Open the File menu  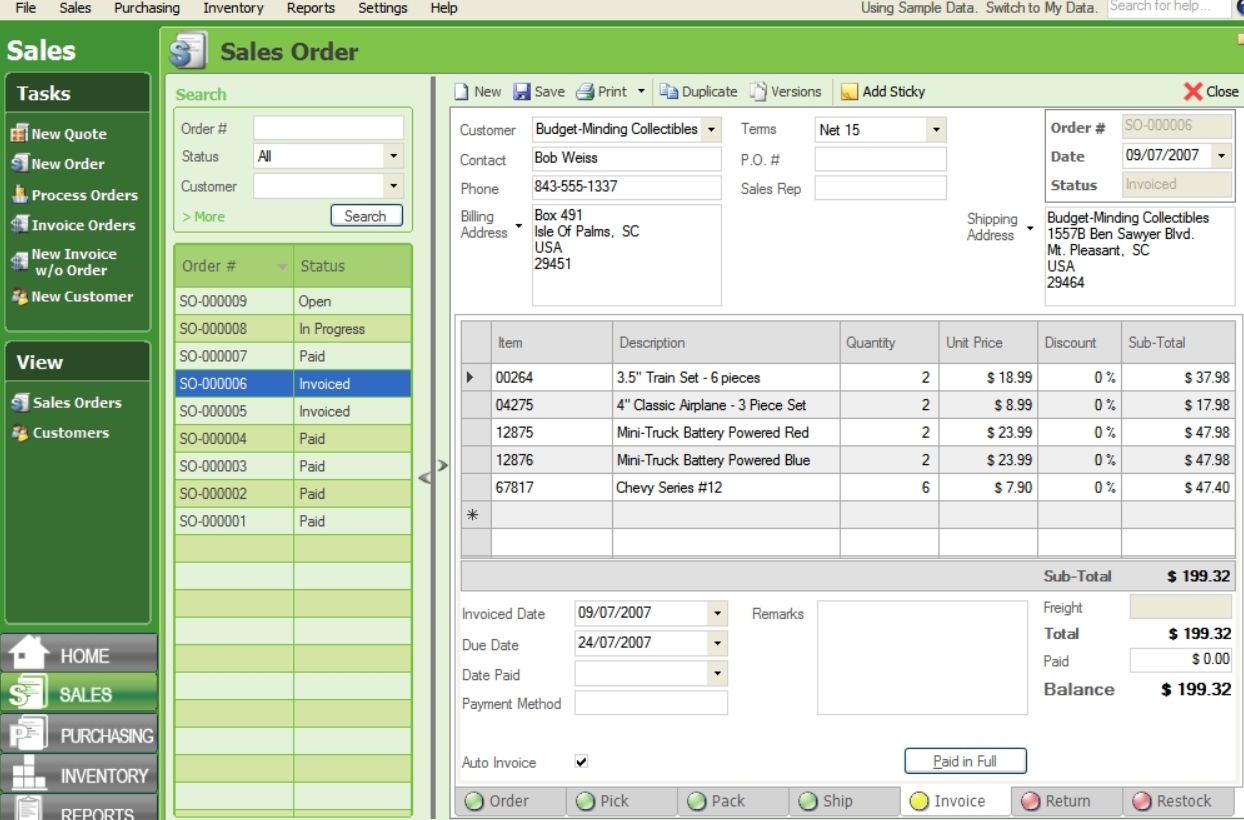point(25,8)
